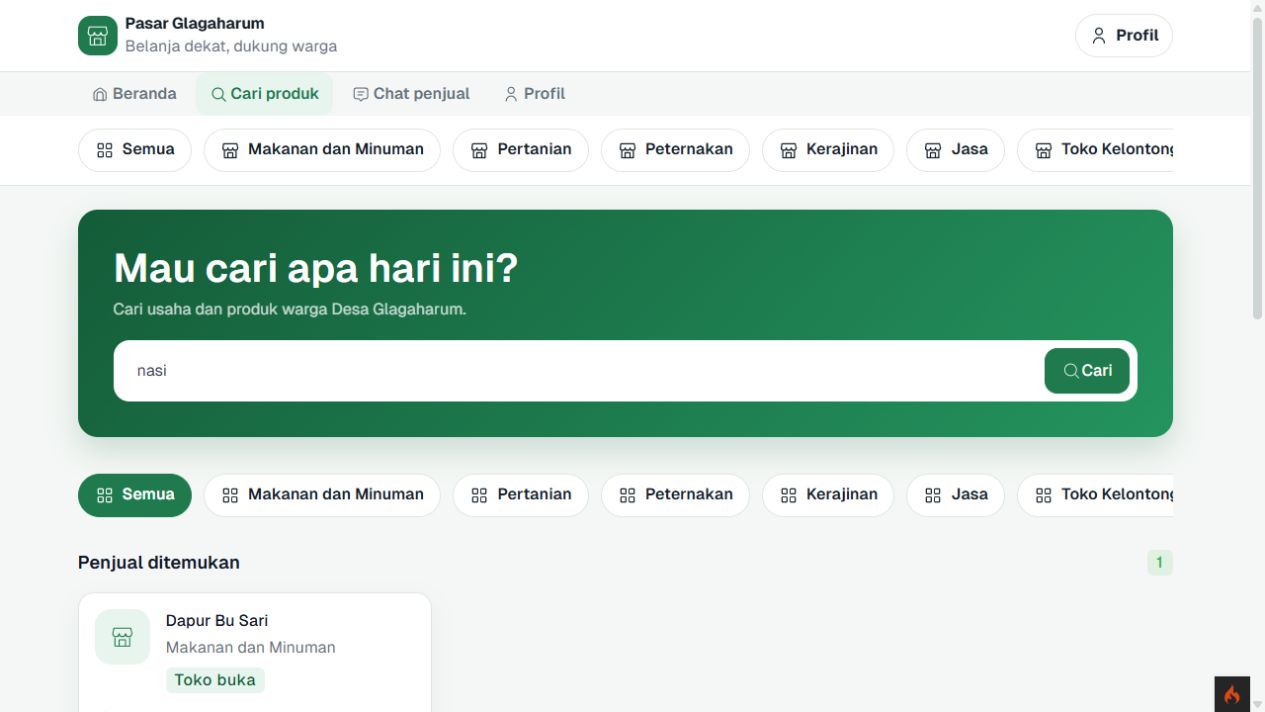The width and height of the screenshot is (1265, 712).
Task: Open the Profil button in header
Action: point(1124,36)
